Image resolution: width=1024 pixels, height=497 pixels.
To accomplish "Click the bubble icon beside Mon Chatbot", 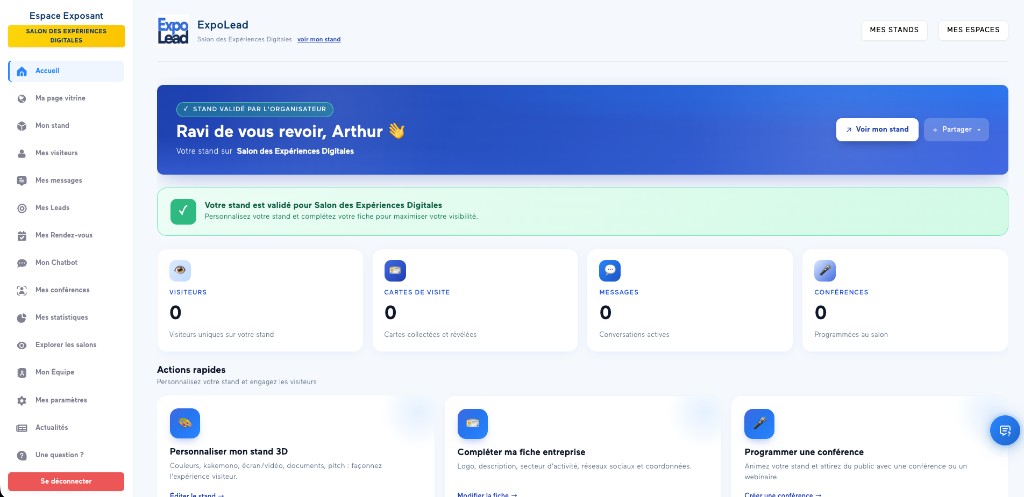I will click(x=22, y=263).
